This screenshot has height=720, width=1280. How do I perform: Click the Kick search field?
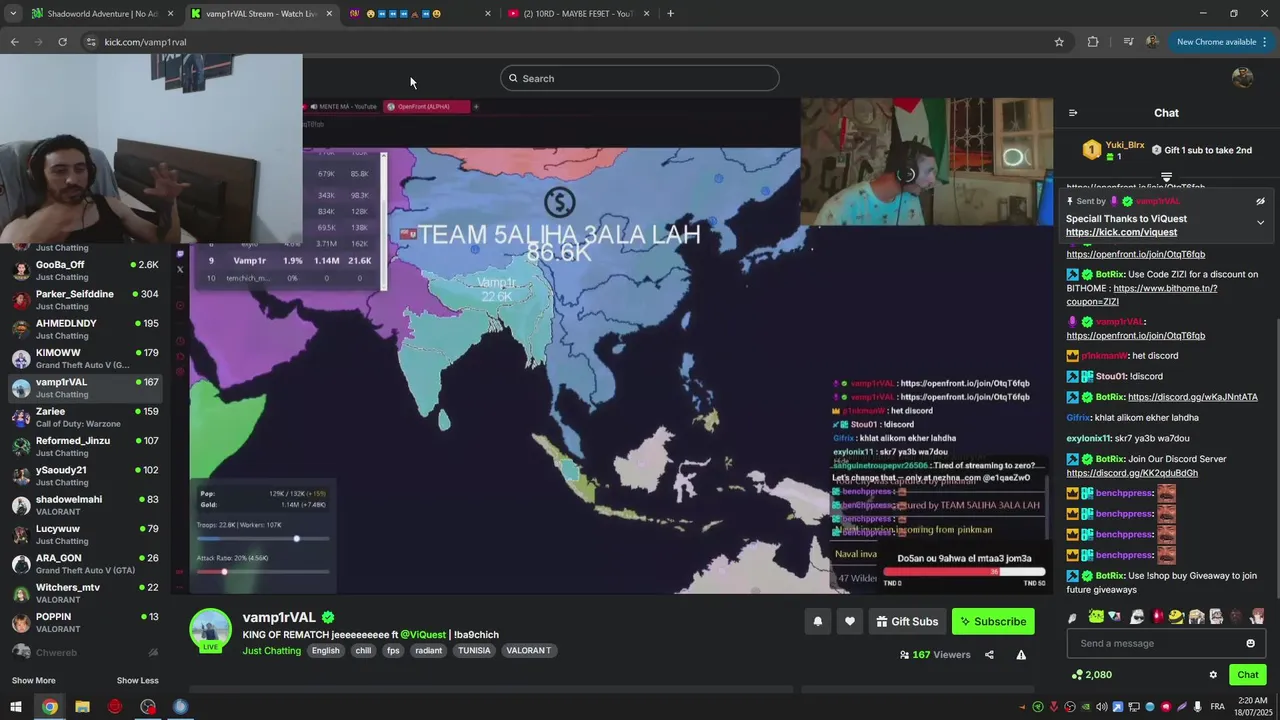(x=640, y=78)
